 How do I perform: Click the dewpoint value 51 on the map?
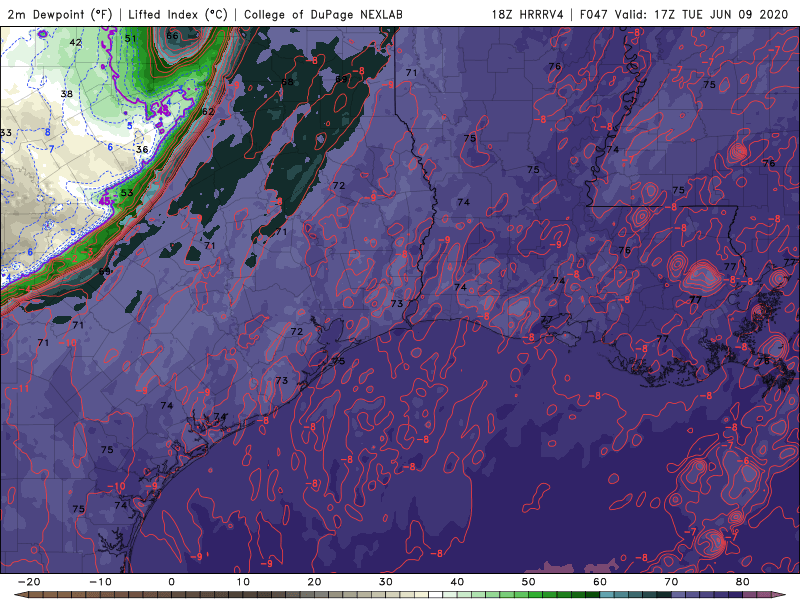pyautogui.click(x=131, y=38)
